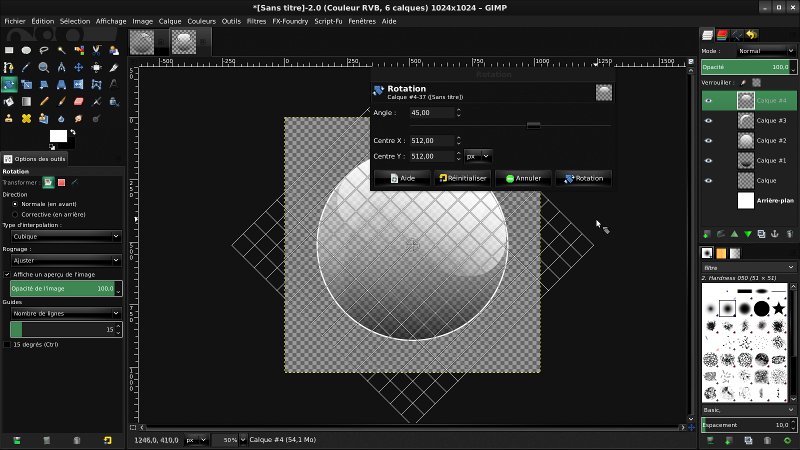This screenshot has height=450, width=800.
Task: Select the Crop knife tool
Action: (x=114, y=67)
